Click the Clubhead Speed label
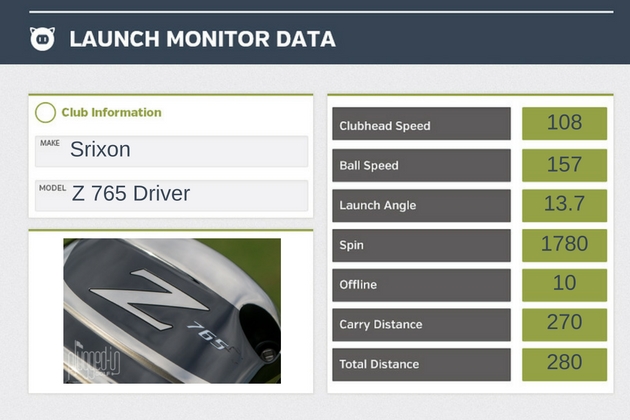Viewport: 630px width, 420px height. coord(421,124)
